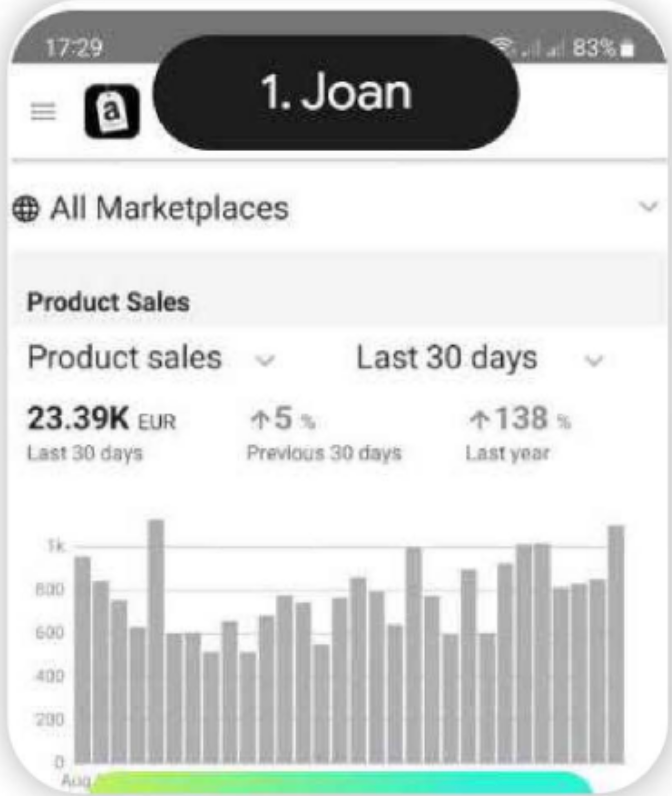Tap the 1. Joan label pill
Image resolution: width=672 pixels, height=796 pixels.
337,93
